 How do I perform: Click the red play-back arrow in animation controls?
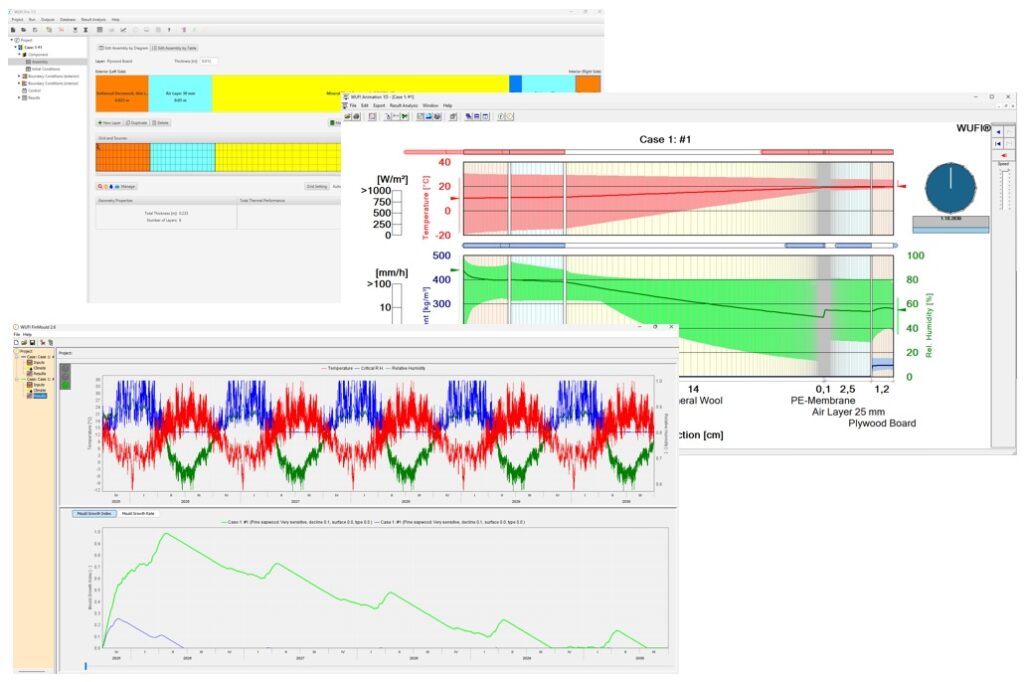(1003, 155)
